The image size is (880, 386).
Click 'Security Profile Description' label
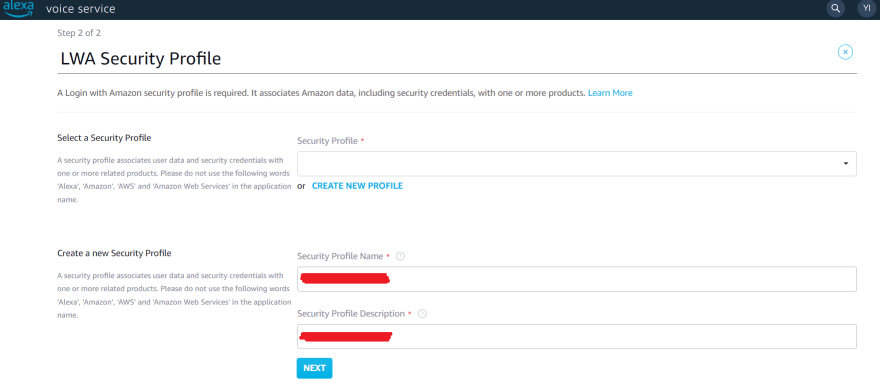click(351, 314)
